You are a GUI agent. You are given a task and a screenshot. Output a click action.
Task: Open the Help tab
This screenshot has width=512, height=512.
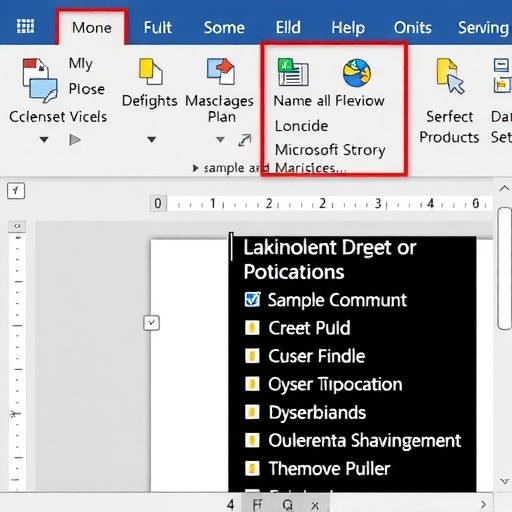tap(348, 27)
